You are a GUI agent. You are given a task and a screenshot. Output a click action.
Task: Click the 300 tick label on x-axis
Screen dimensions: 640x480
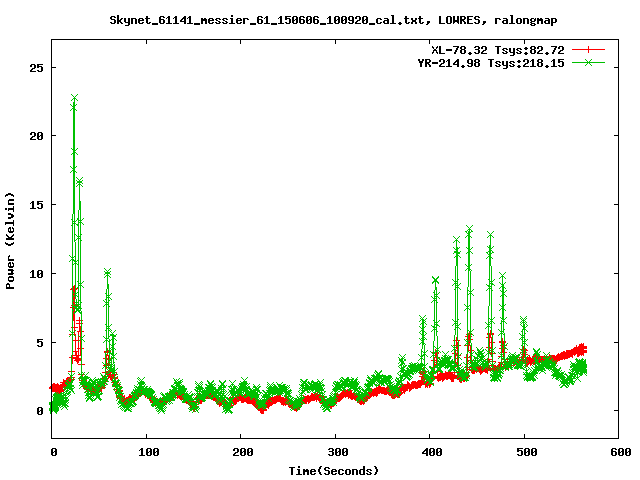336,452
